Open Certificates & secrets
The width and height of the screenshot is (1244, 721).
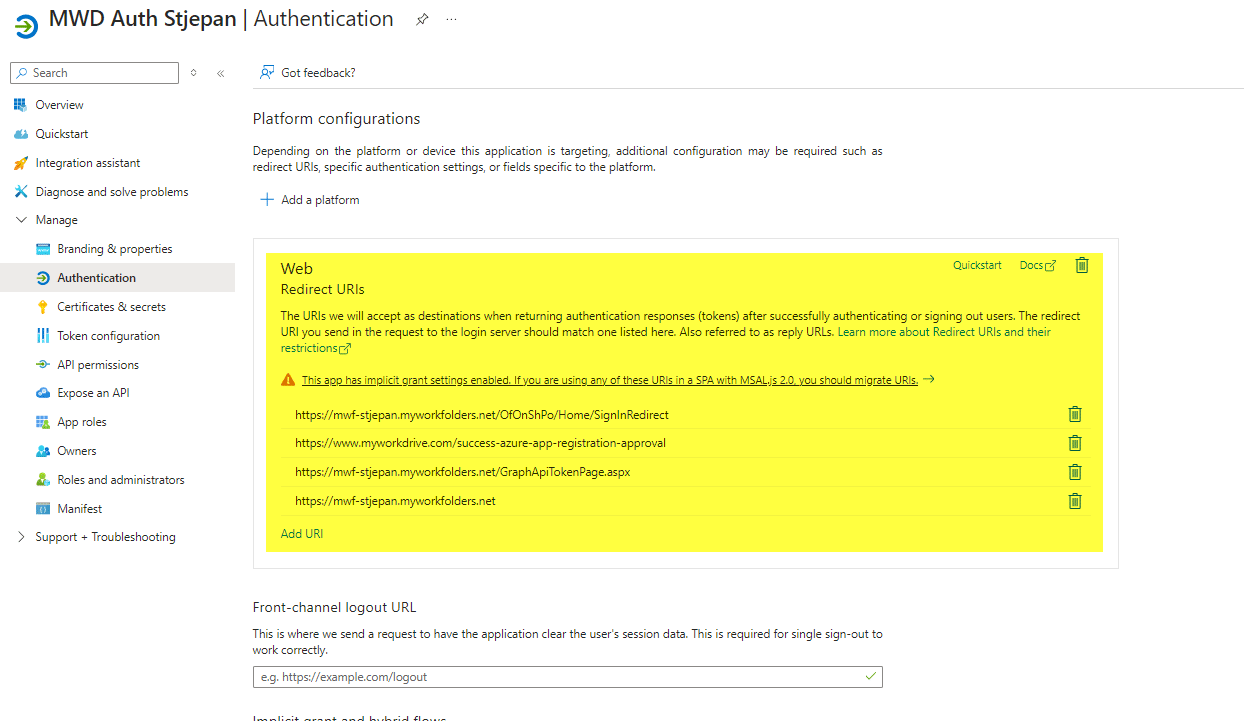pos(111,307)
